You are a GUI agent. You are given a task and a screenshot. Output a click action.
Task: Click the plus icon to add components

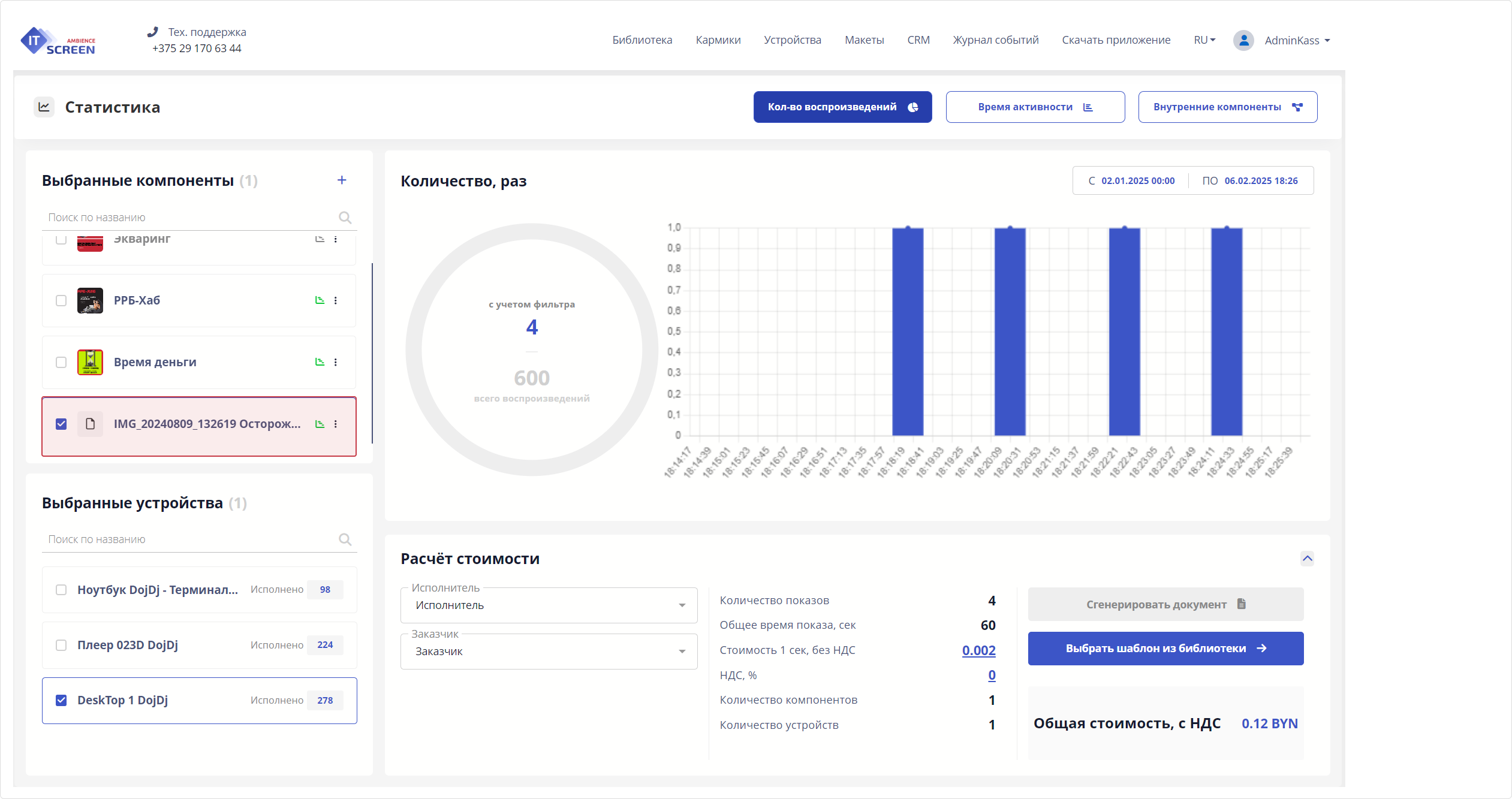click(342, 180)
